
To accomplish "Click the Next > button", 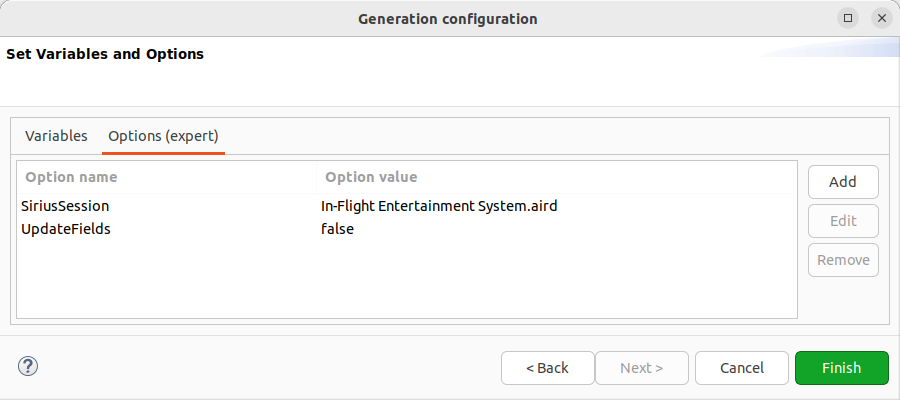I will click(x=641, y=368).
